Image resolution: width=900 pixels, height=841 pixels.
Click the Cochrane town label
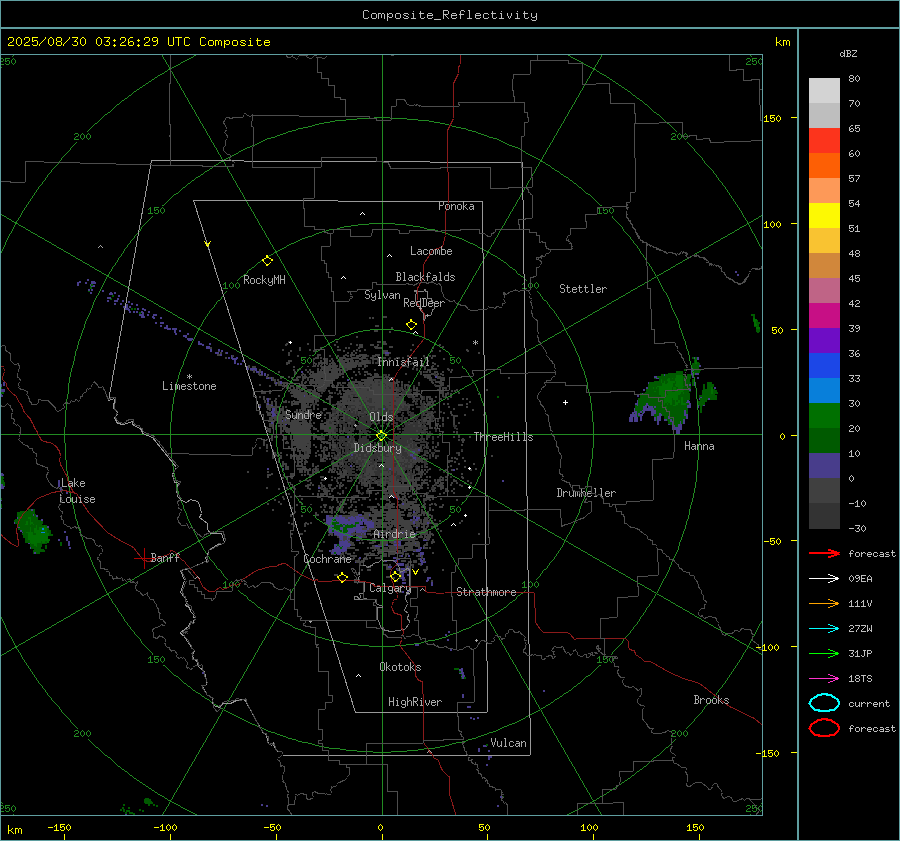point(327,559)
